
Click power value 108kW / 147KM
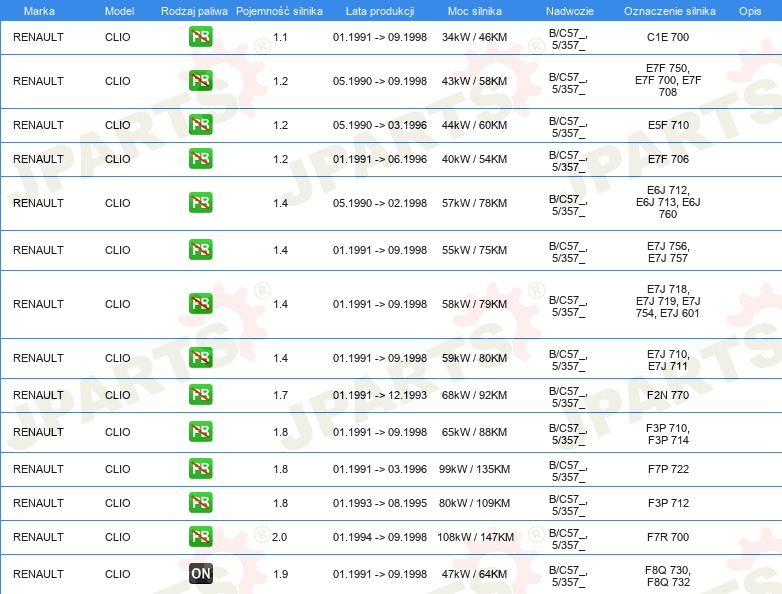(476, 537)
